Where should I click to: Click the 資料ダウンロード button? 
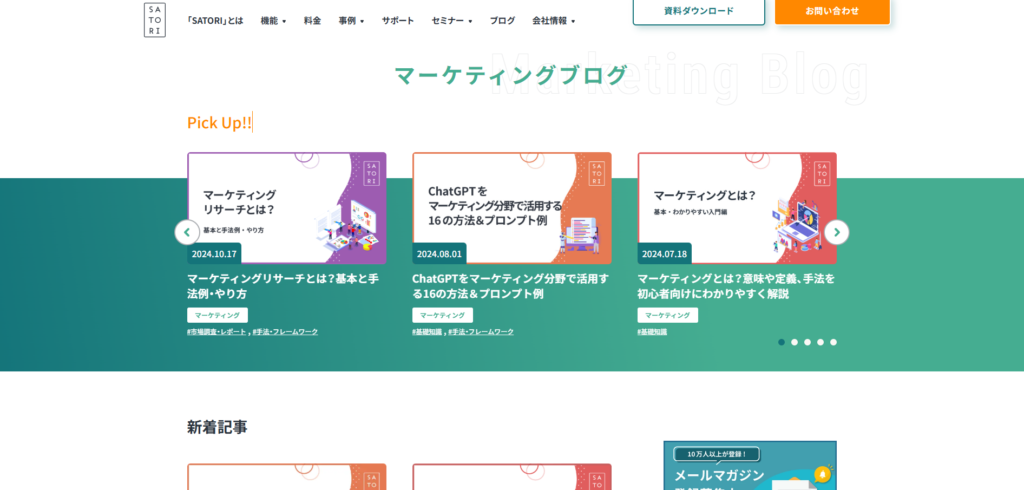[698, 11]
